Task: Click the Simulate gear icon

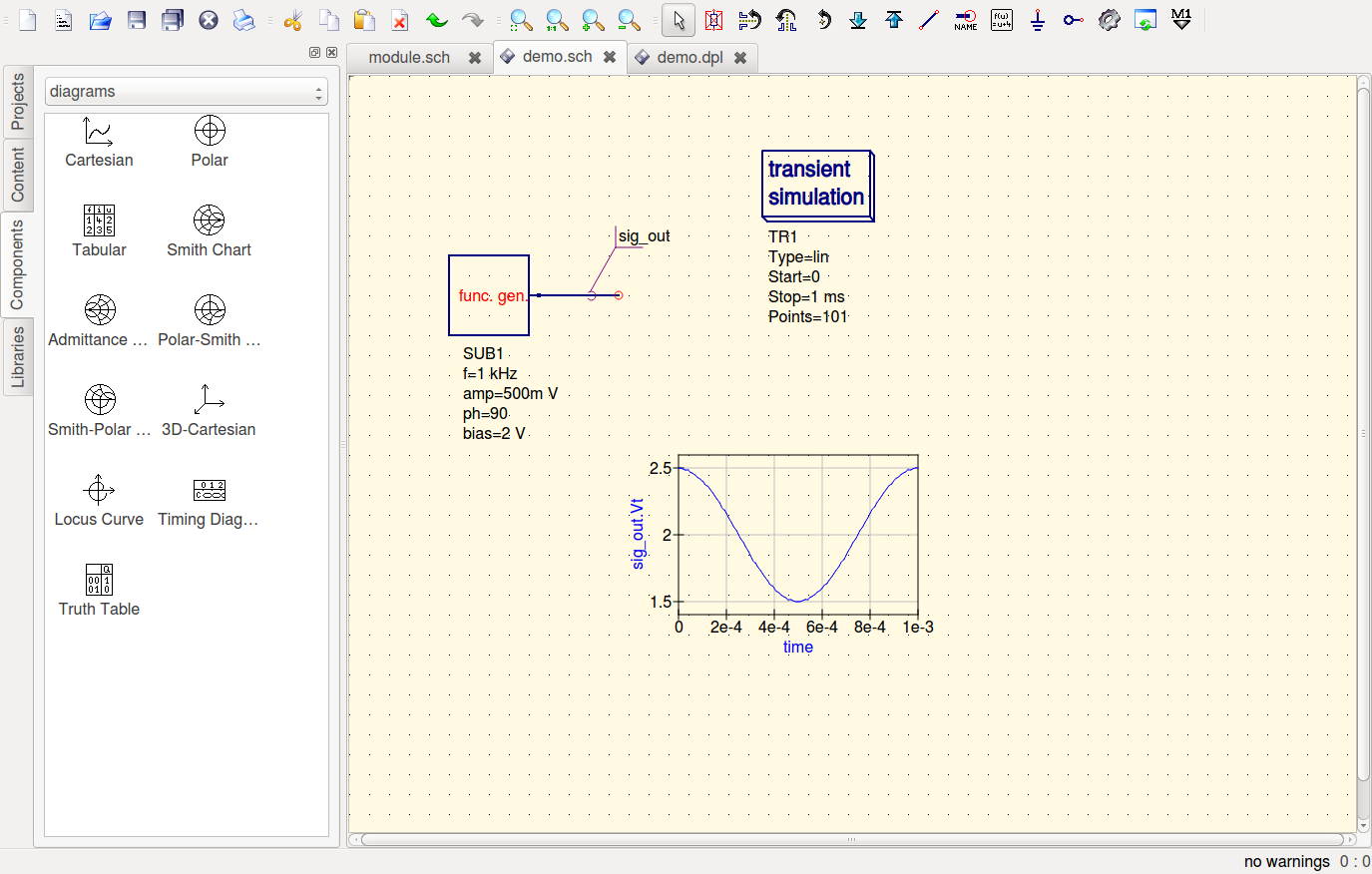Action: pos(1109,20)
